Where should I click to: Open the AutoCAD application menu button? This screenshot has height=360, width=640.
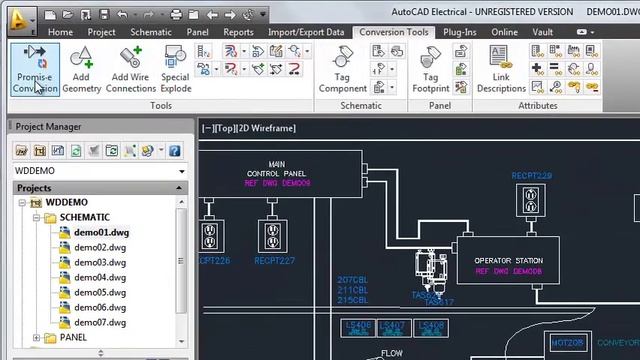click(x=22, y=21)
